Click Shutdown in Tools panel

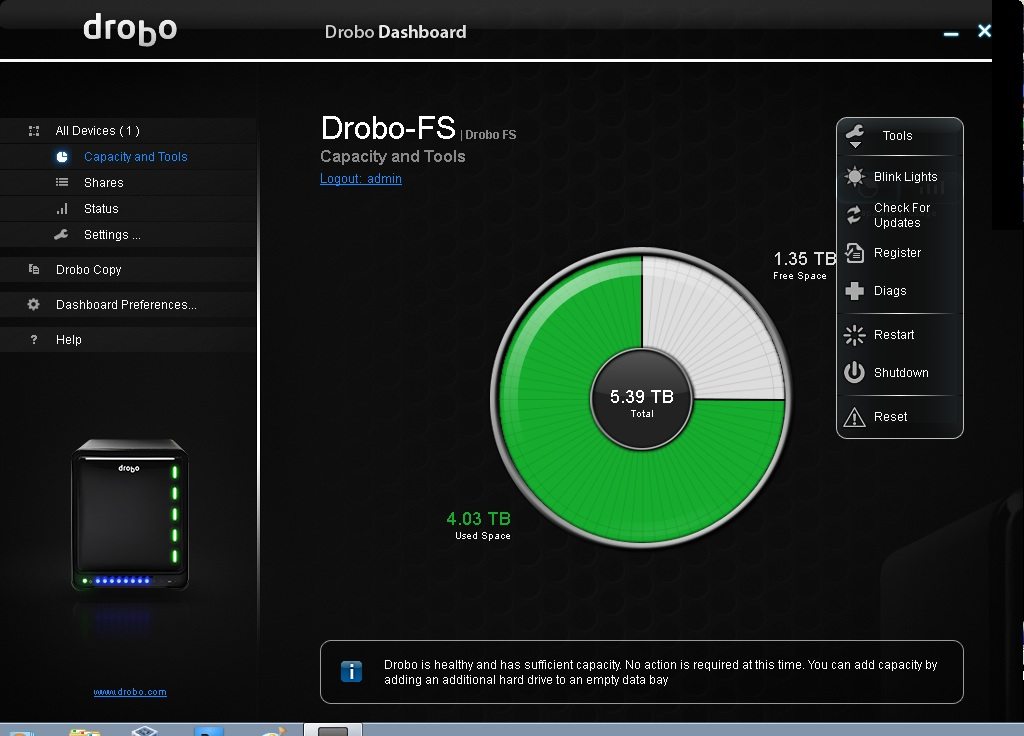pyautogui.click(x=901, y=373)
